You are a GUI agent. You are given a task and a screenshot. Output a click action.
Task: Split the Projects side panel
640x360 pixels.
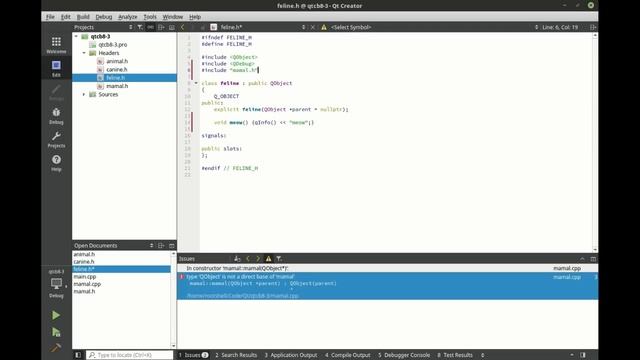(x=161, y=27)
